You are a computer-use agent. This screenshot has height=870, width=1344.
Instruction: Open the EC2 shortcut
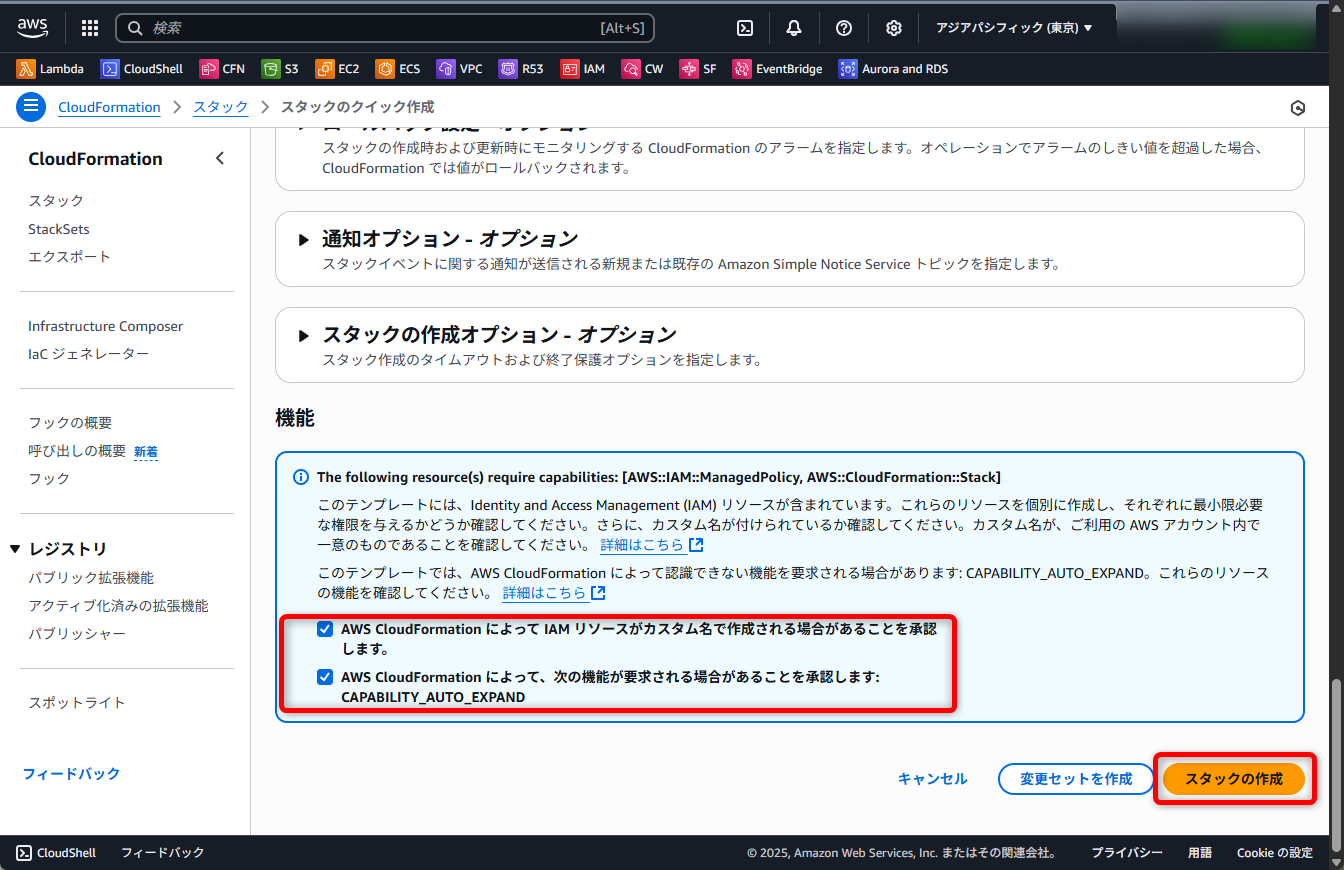(338, 69)
